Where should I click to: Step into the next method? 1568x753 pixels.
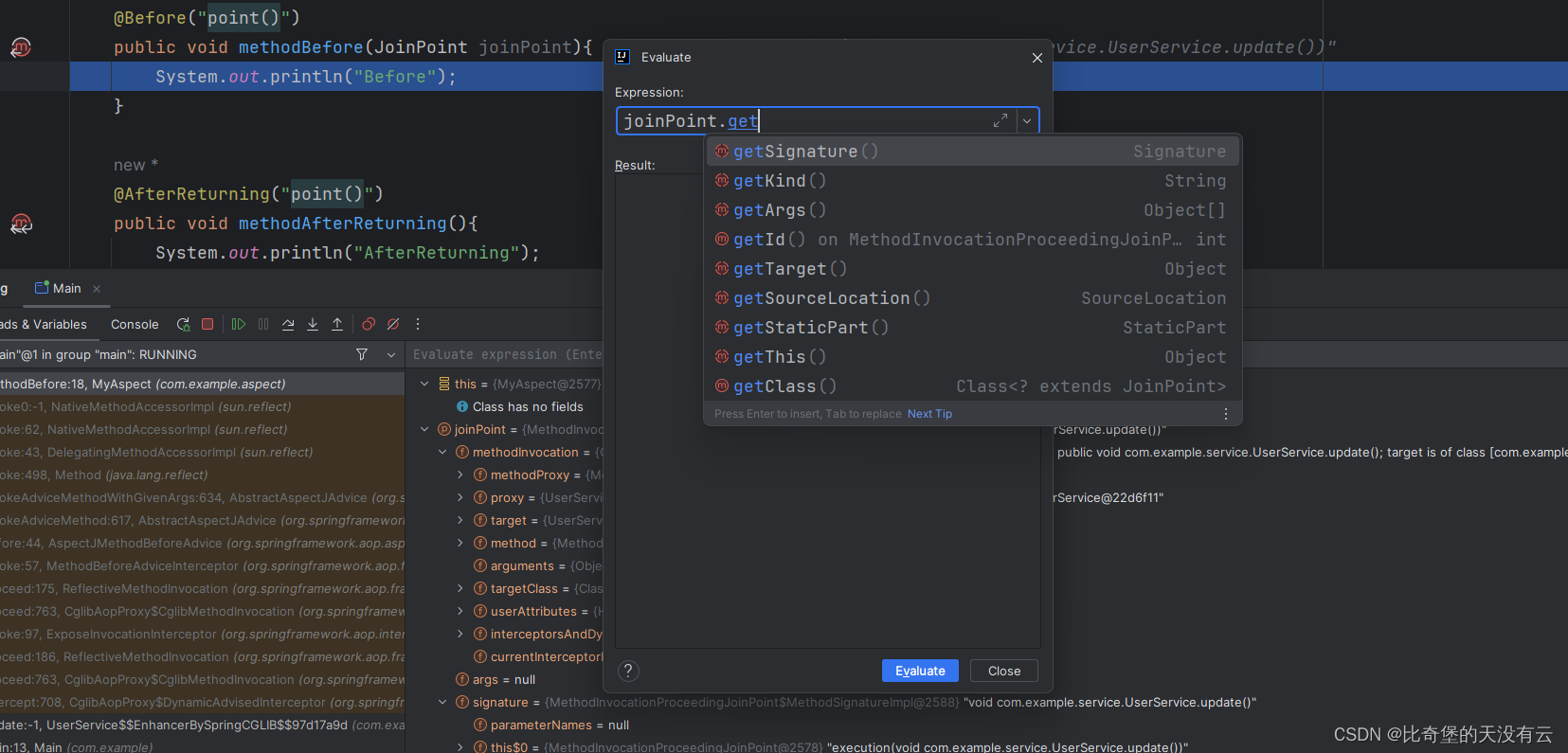[x=313, y=324]
